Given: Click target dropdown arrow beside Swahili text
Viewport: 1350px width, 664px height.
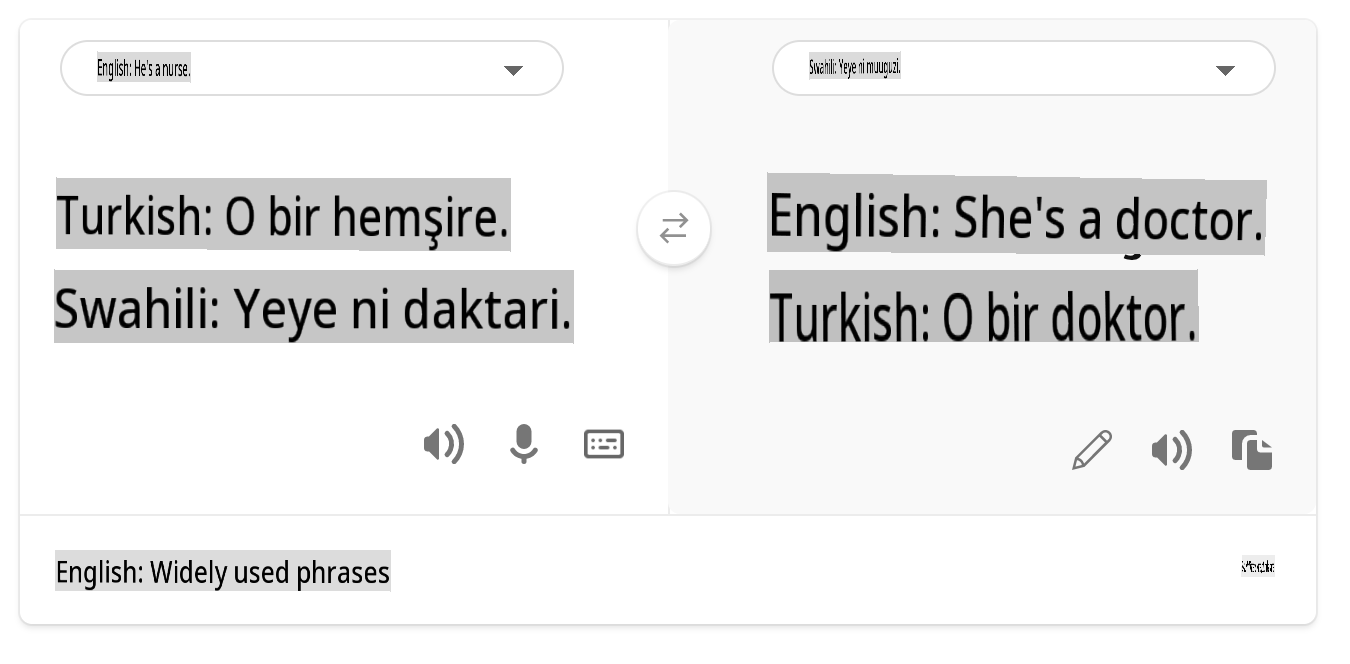Looking at the screenshot, I should coord(1225,70).
